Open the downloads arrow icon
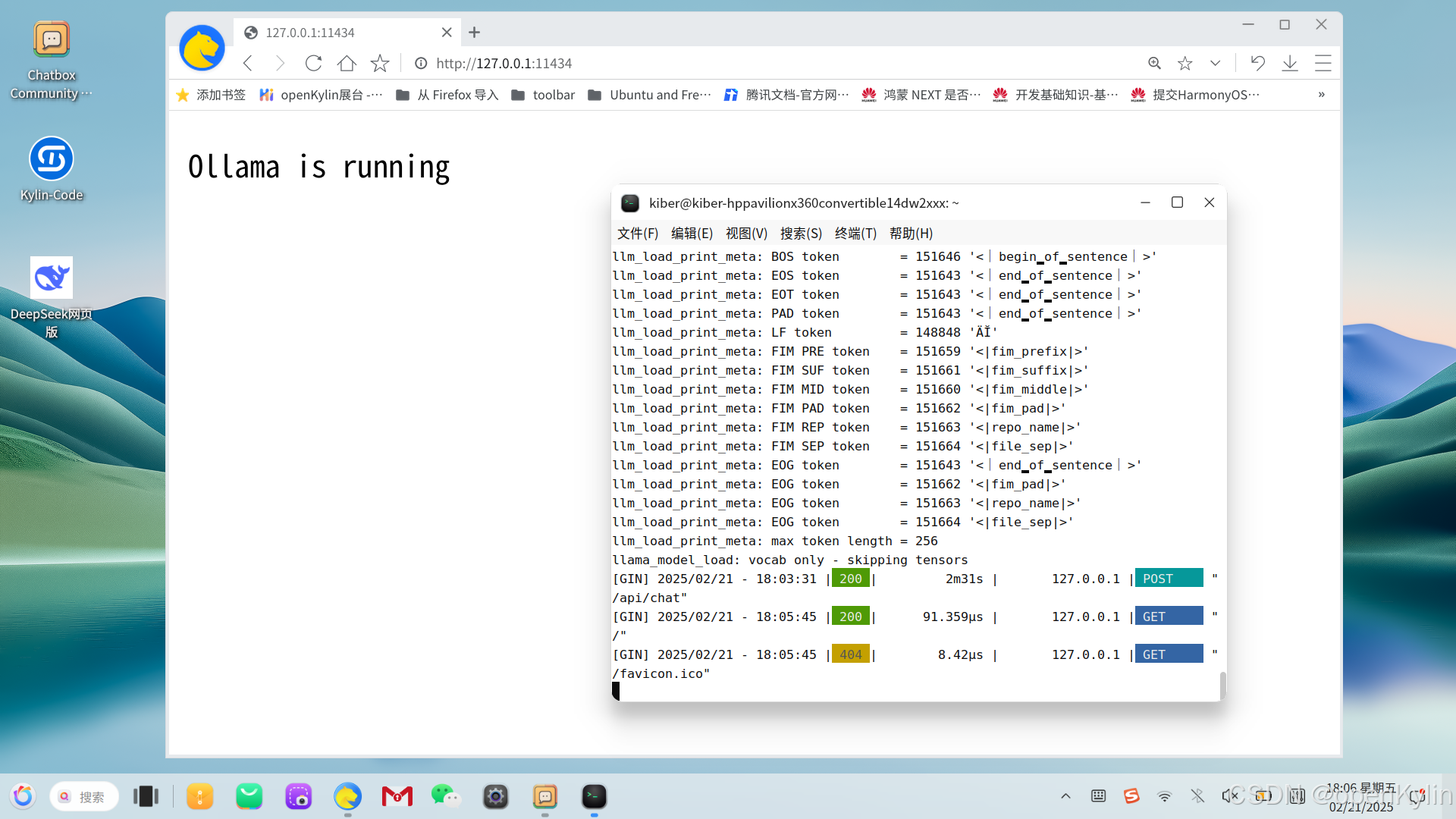 (1289, 64)
